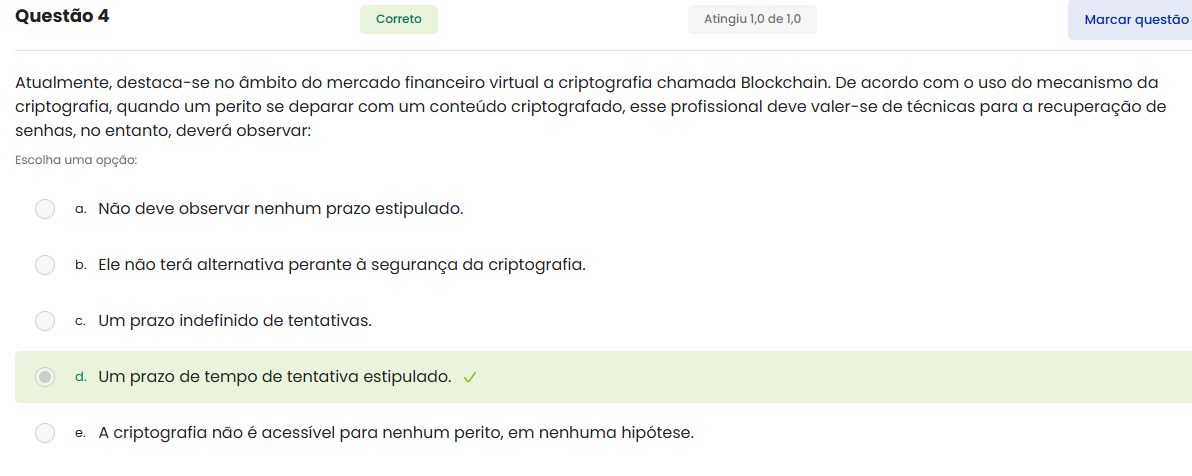
Task: Select radio button for option c
Action: (45, 321)
